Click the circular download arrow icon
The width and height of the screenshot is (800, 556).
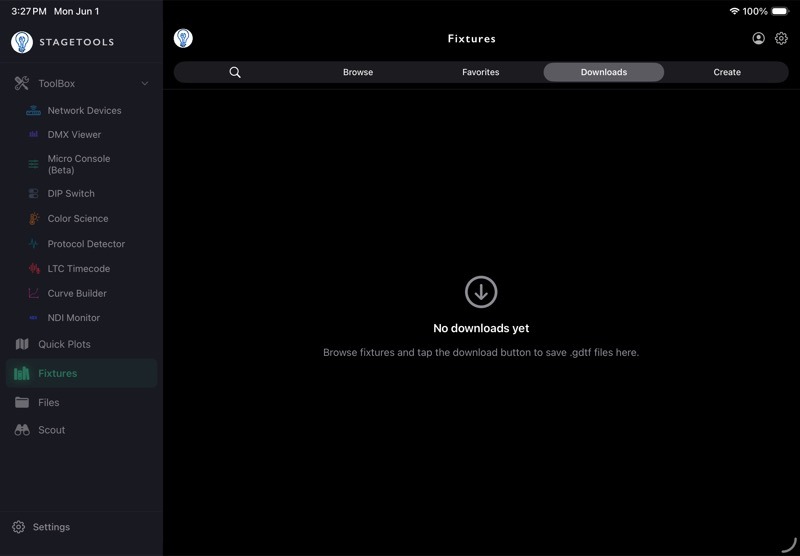(481, 292)
